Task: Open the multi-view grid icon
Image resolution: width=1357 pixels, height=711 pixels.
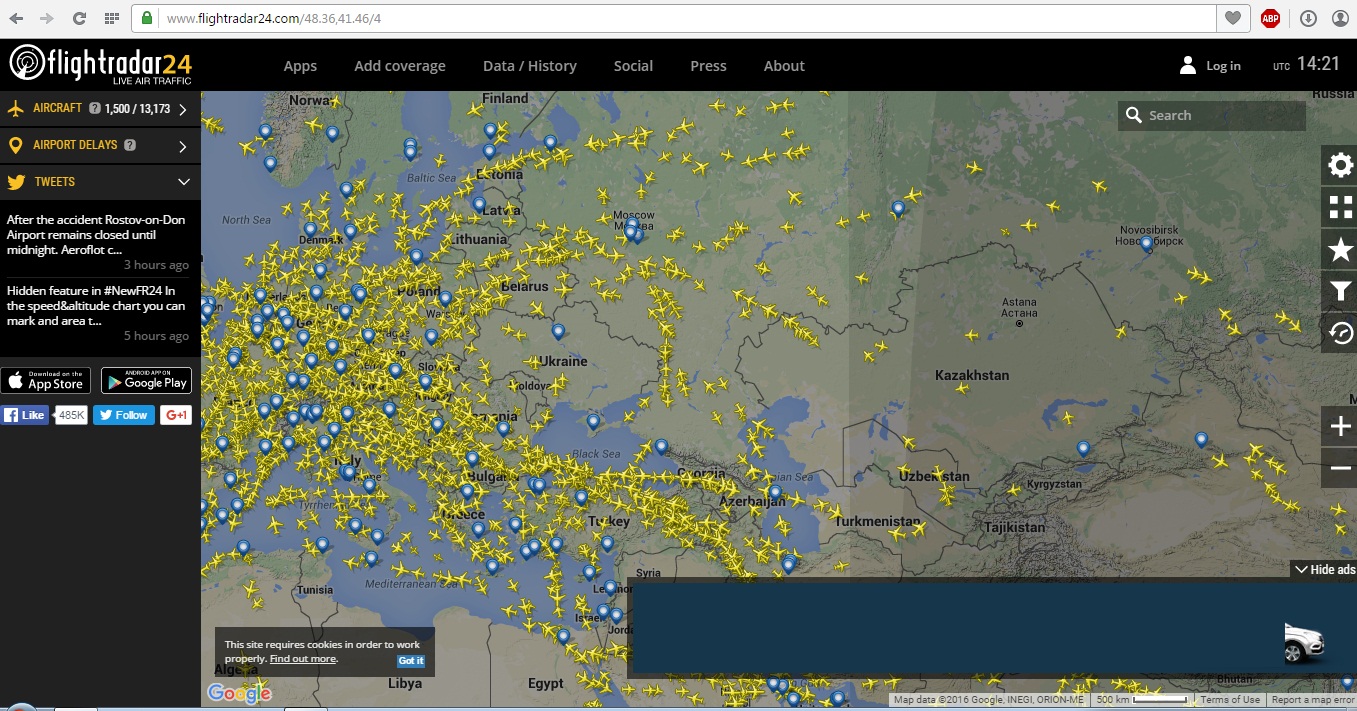Action: point(1340,208)
